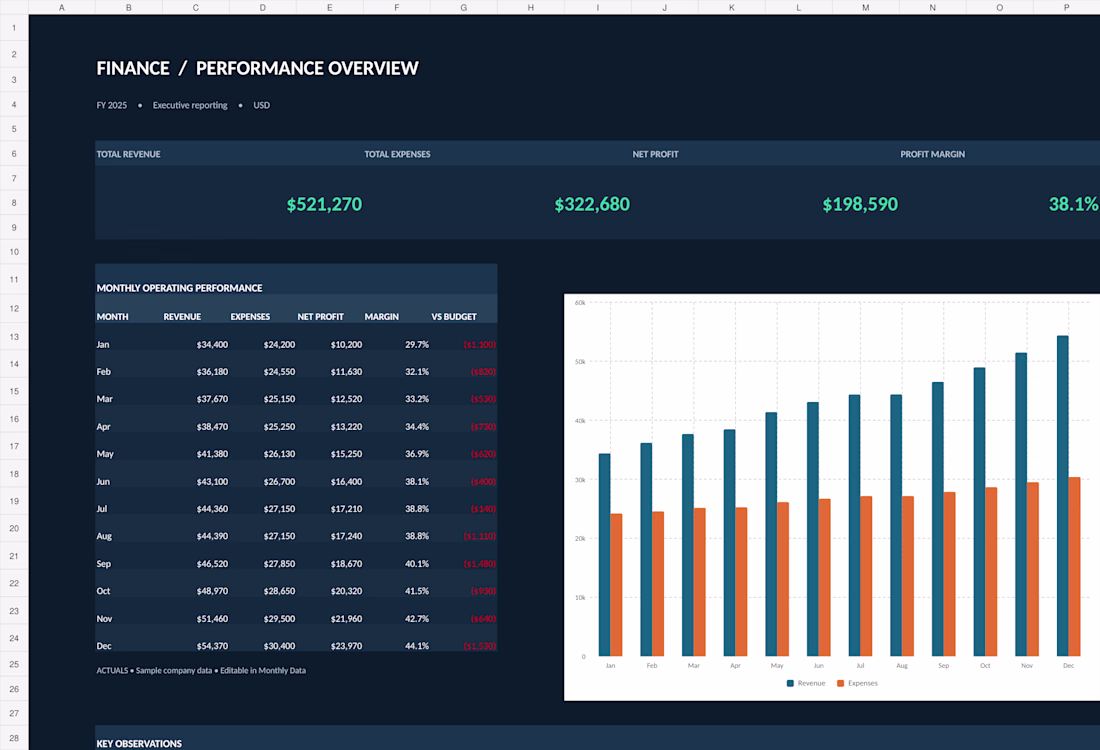Click the Jan revenue cell $34,400
Image resolution: width=1100 pixels, height=750 pixels.
213,344
